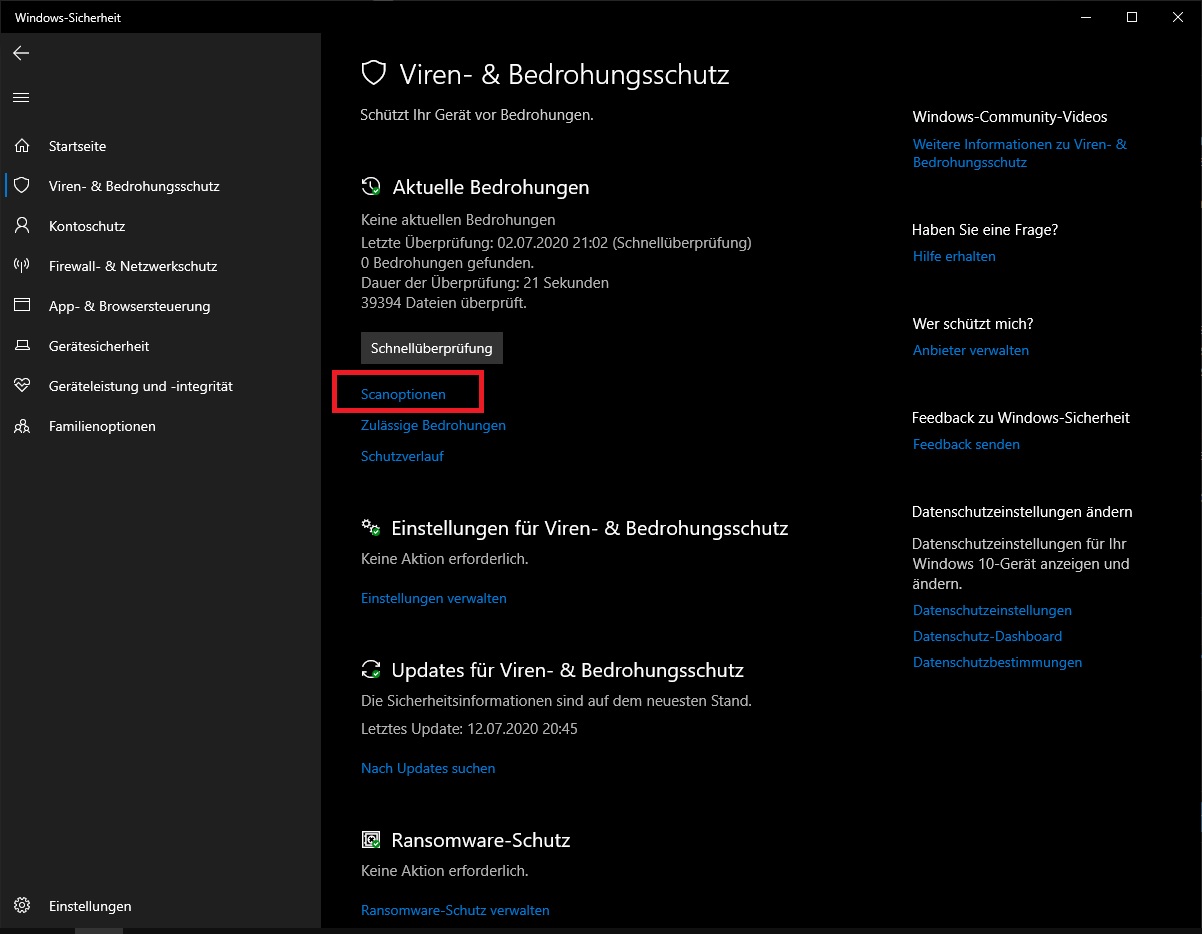Open Zulässige Bedrohungen link
1202x934 pixels.
(x=433, y=425)
